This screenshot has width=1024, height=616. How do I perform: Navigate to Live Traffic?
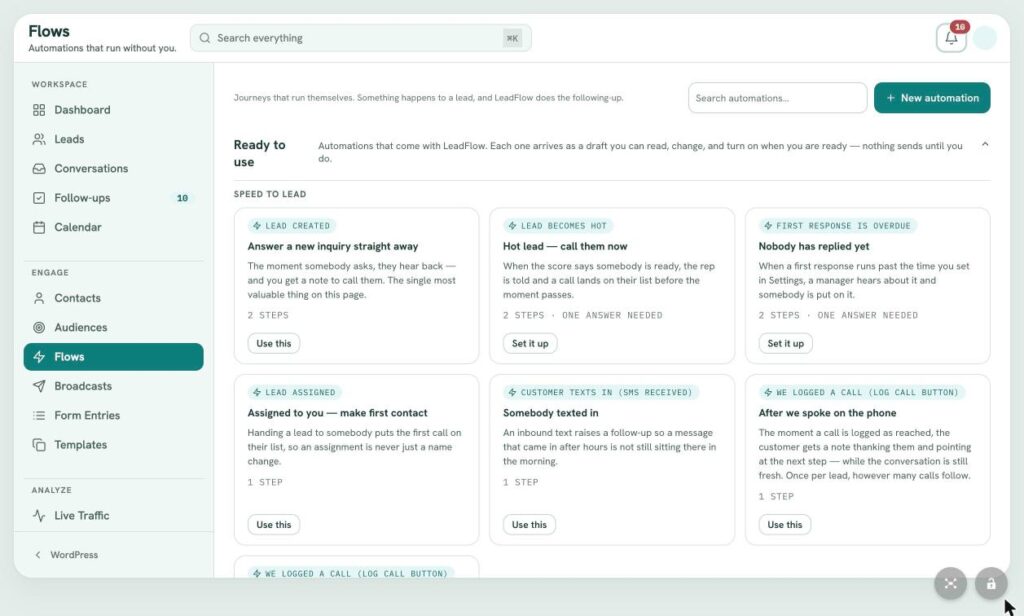pyautogui.click(x=113, y=515)
